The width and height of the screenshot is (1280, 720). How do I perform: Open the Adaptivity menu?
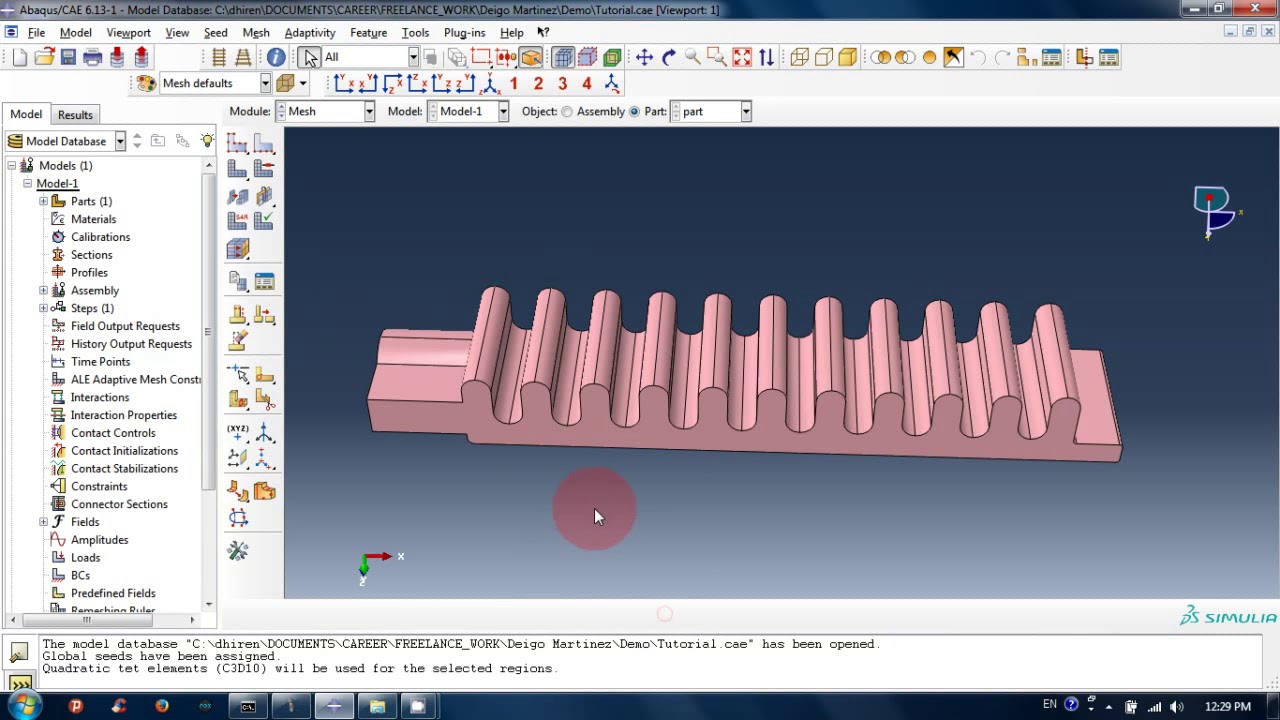310,33
